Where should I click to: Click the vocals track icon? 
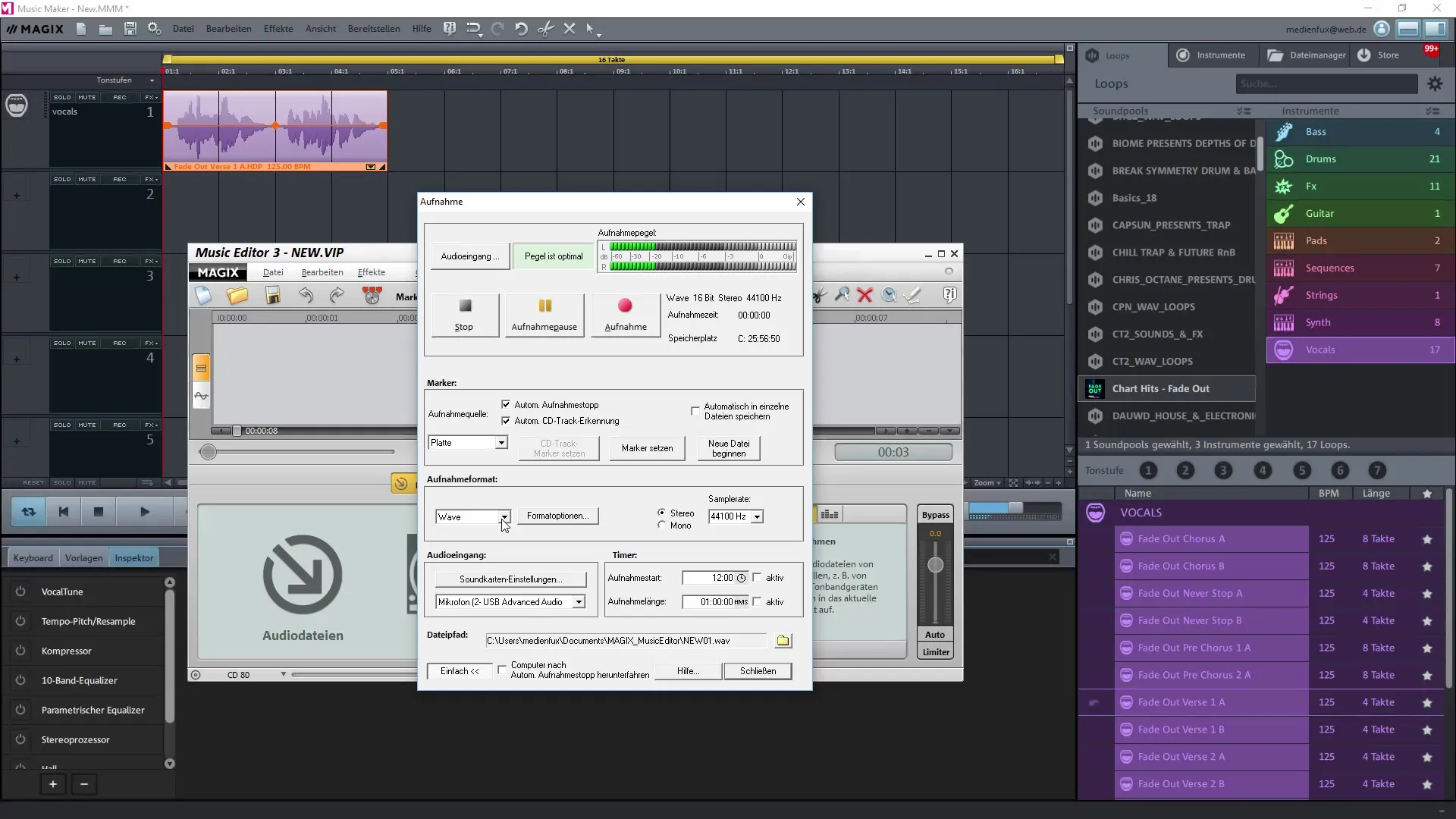coord(17,105)
